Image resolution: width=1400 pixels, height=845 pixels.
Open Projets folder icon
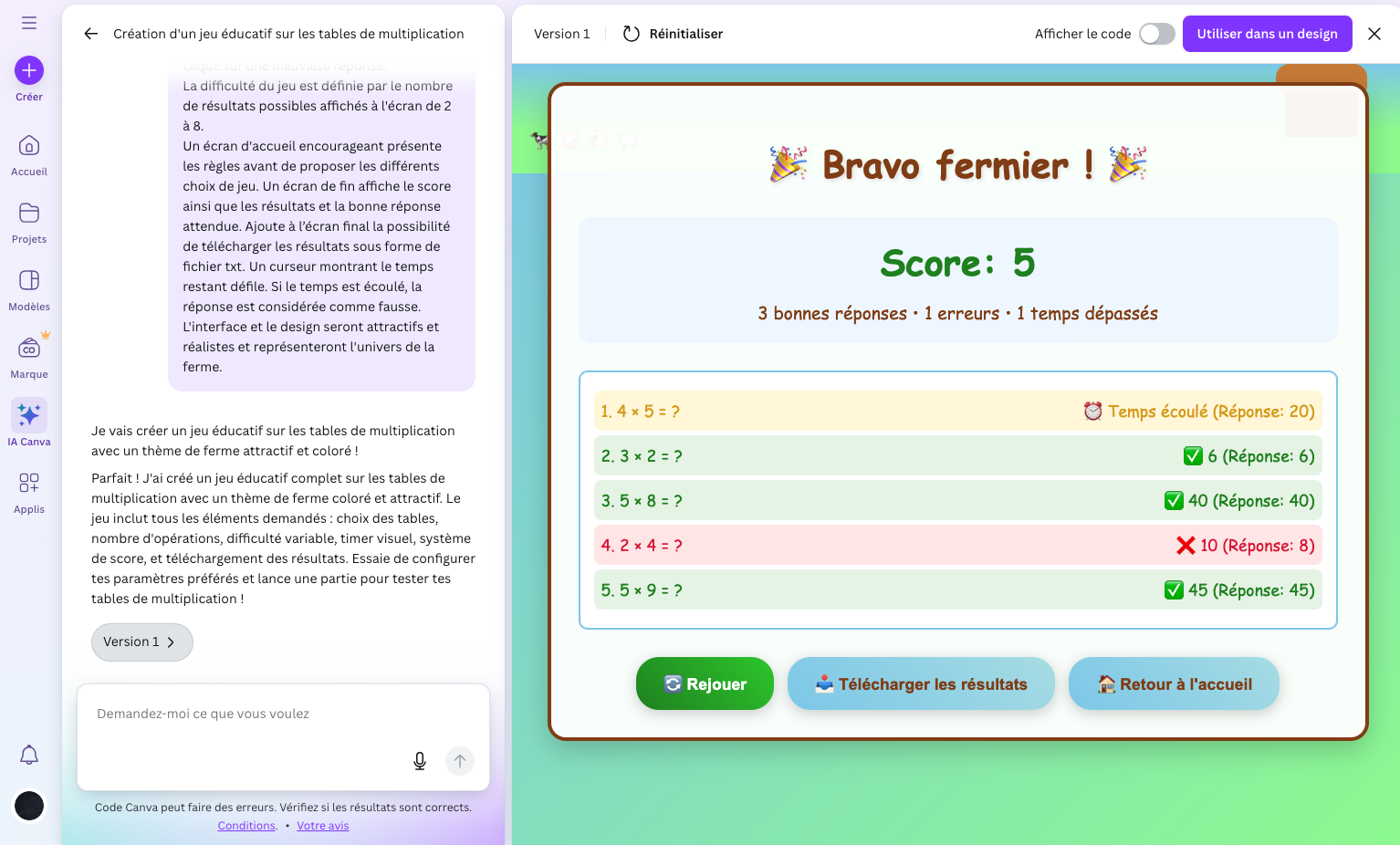(29, 214)
